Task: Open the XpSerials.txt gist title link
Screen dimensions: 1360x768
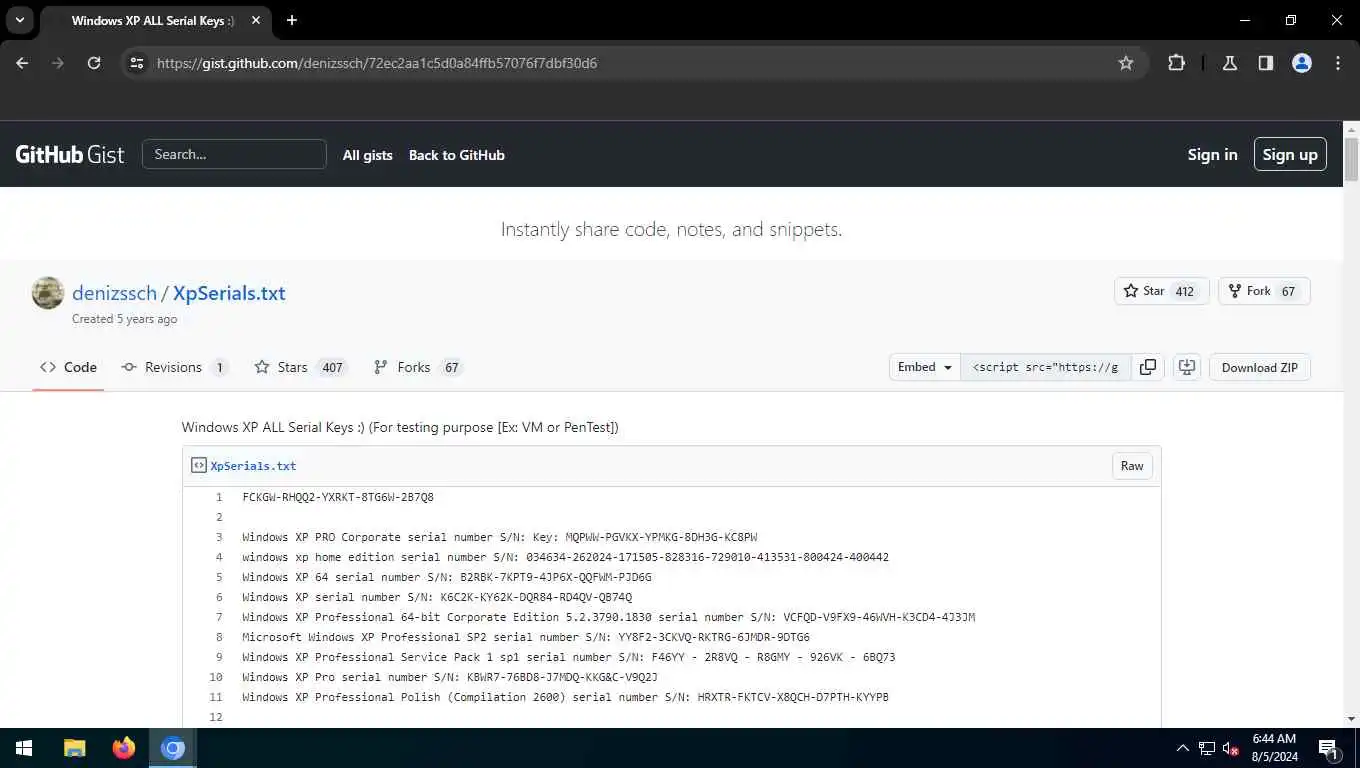Action: pos(229,293)
